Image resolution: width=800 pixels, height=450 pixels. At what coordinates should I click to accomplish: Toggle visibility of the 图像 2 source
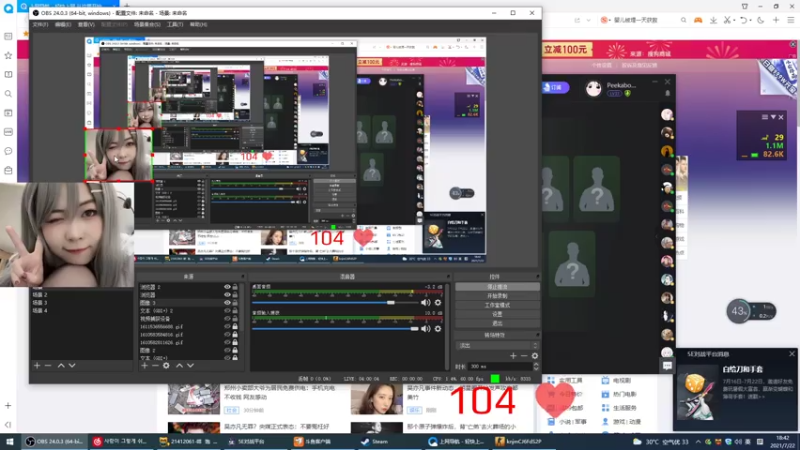click(227, 351)
